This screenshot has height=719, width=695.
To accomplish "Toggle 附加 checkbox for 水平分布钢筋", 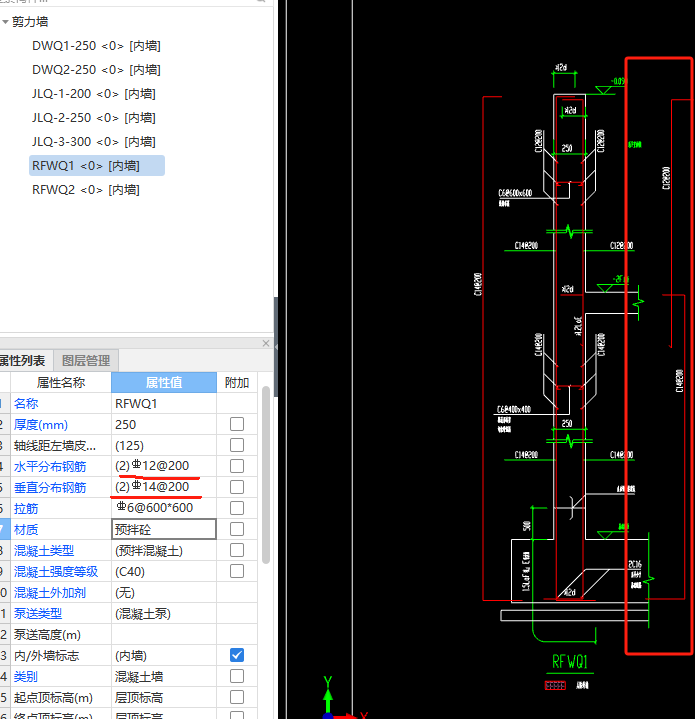I will pyautogui.click(x=237, y=466).
